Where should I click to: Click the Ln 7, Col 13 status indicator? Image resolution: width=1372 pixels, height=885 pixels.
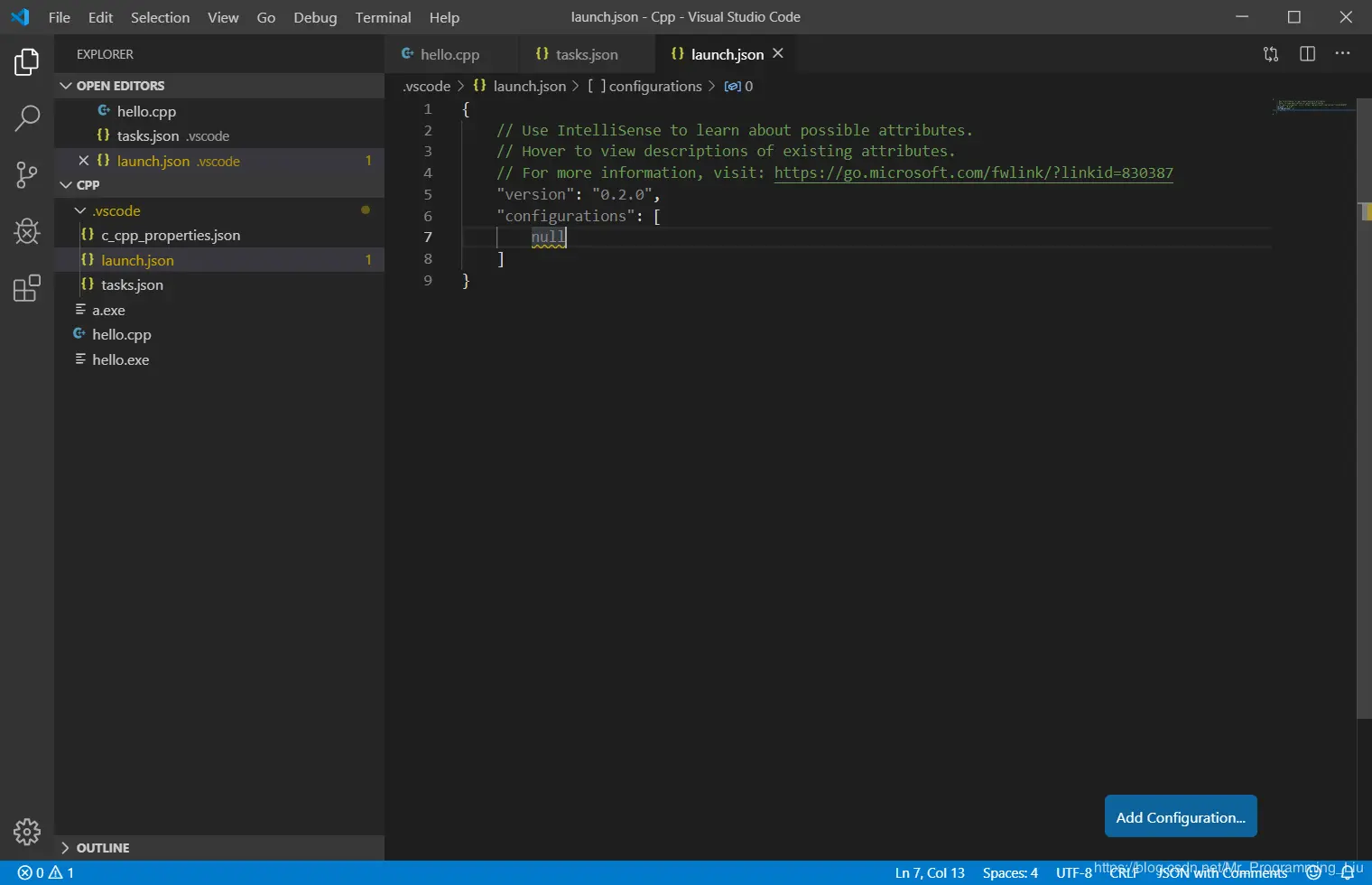(x=930, y=873)
